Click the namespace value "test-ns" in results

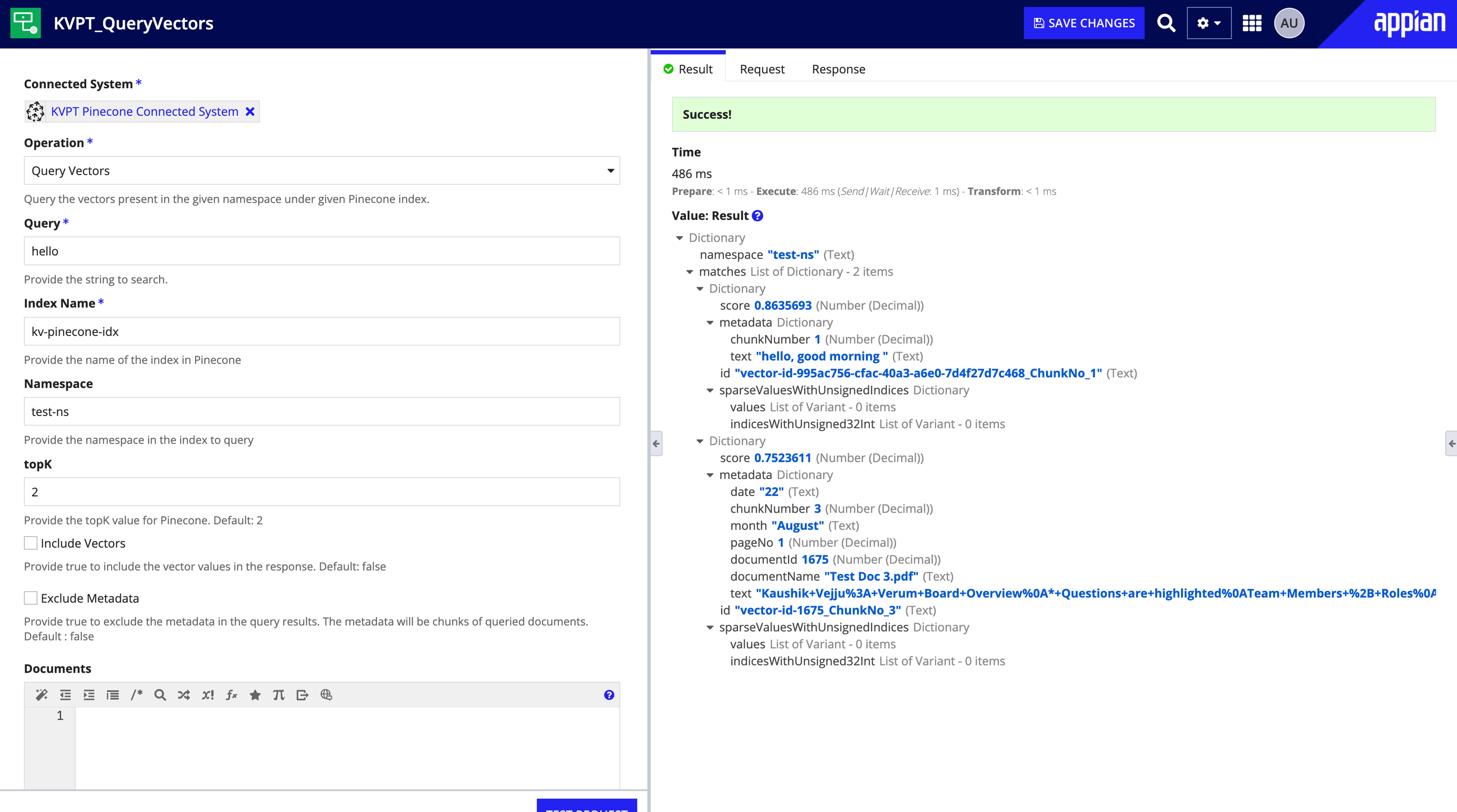tap(793, 254)
